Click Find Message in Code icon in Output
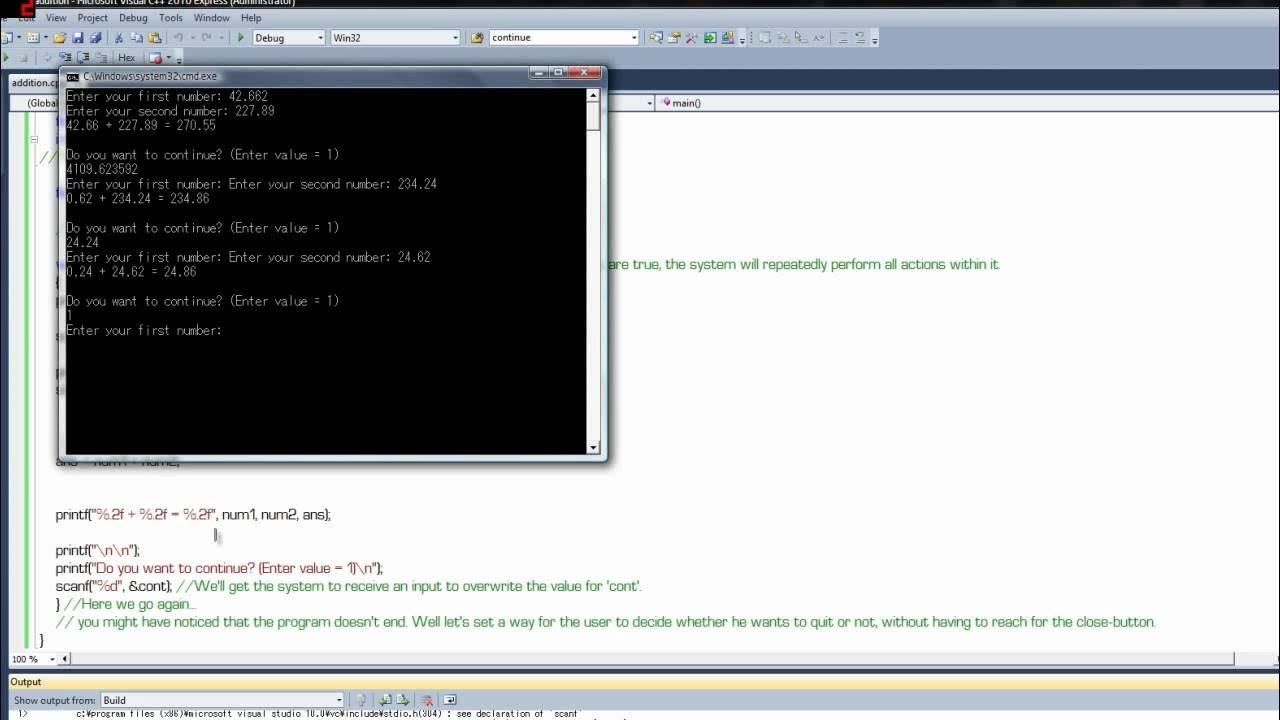 tap(362, 700)
